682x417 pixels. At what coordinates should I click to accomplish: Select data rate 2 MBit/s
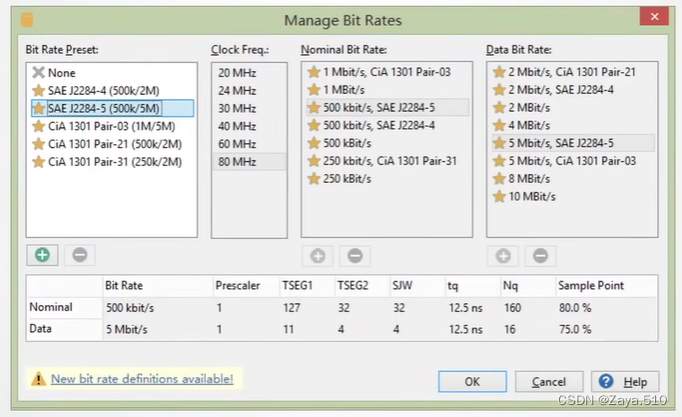[x=572, y=107]
